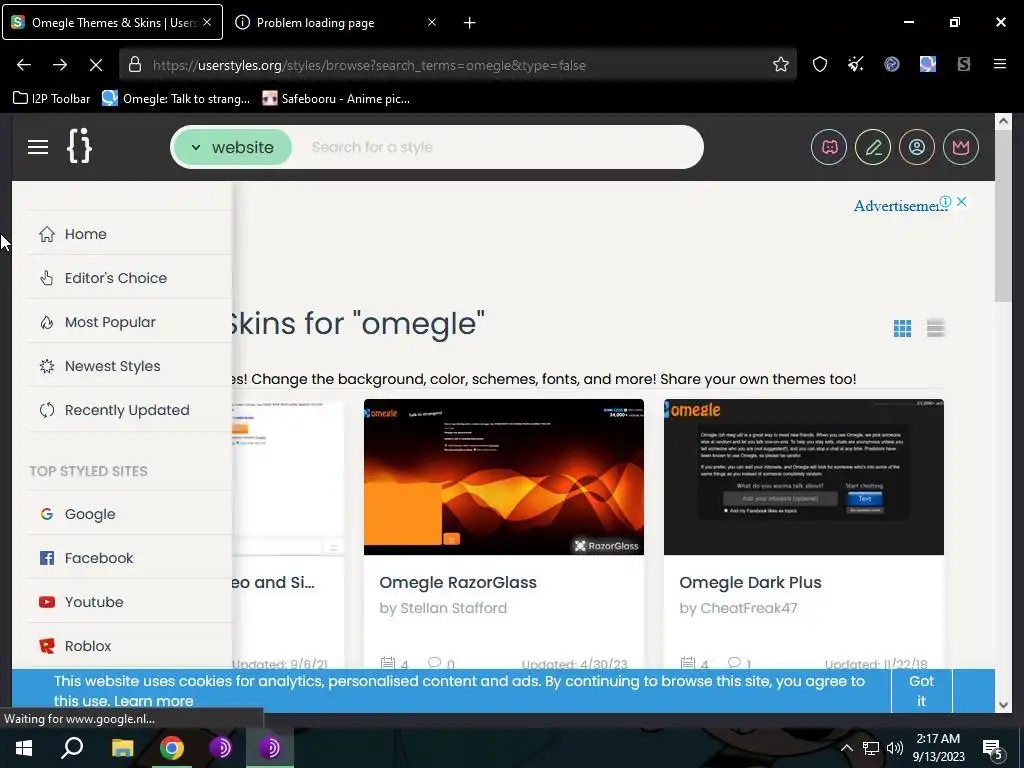Click the userstyles curly-brace logo
This screenshot has width=1024, height=768.
[x=80, y=146]
